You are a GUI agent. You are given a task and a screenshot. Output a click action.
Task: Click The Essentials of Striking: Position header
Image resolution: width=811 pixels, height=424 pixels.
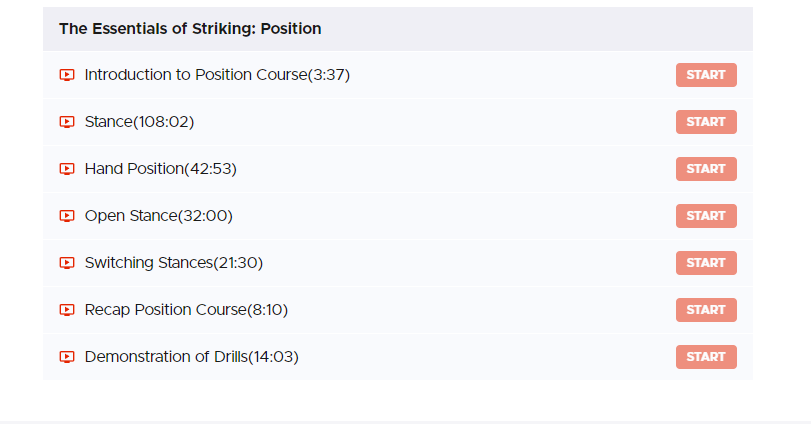[x=190, y=29]
